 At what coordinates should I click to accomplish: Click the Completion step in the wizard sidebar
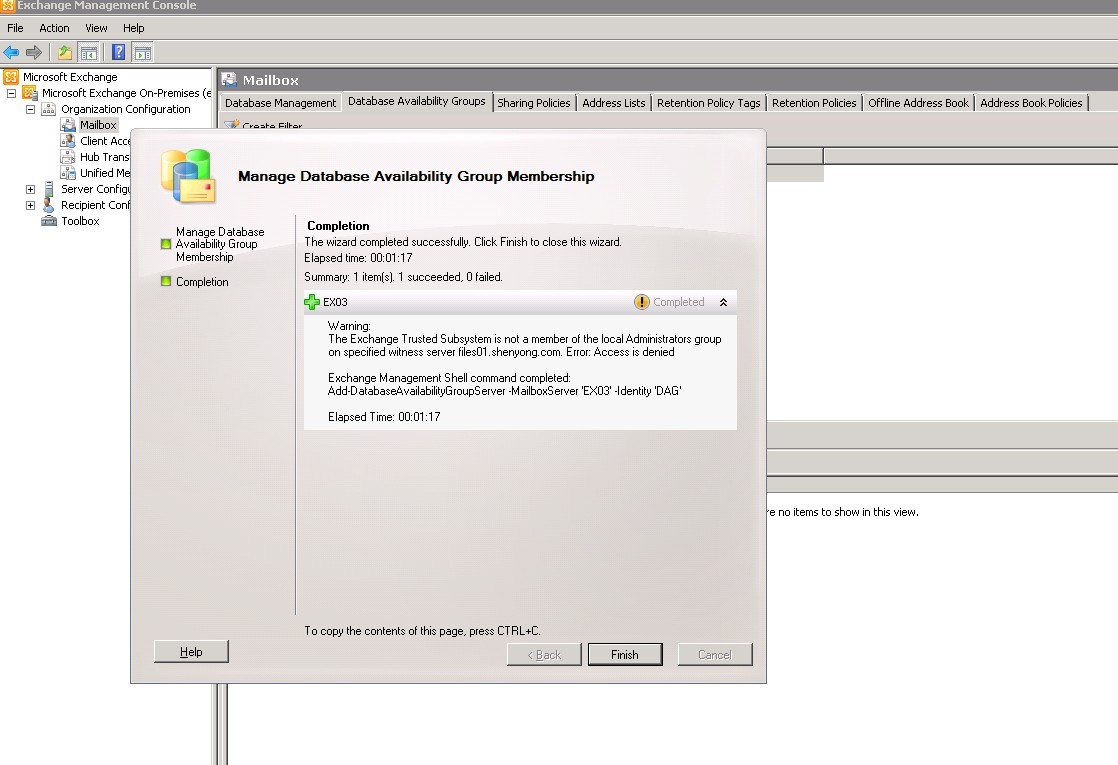[x=202, y=282]
